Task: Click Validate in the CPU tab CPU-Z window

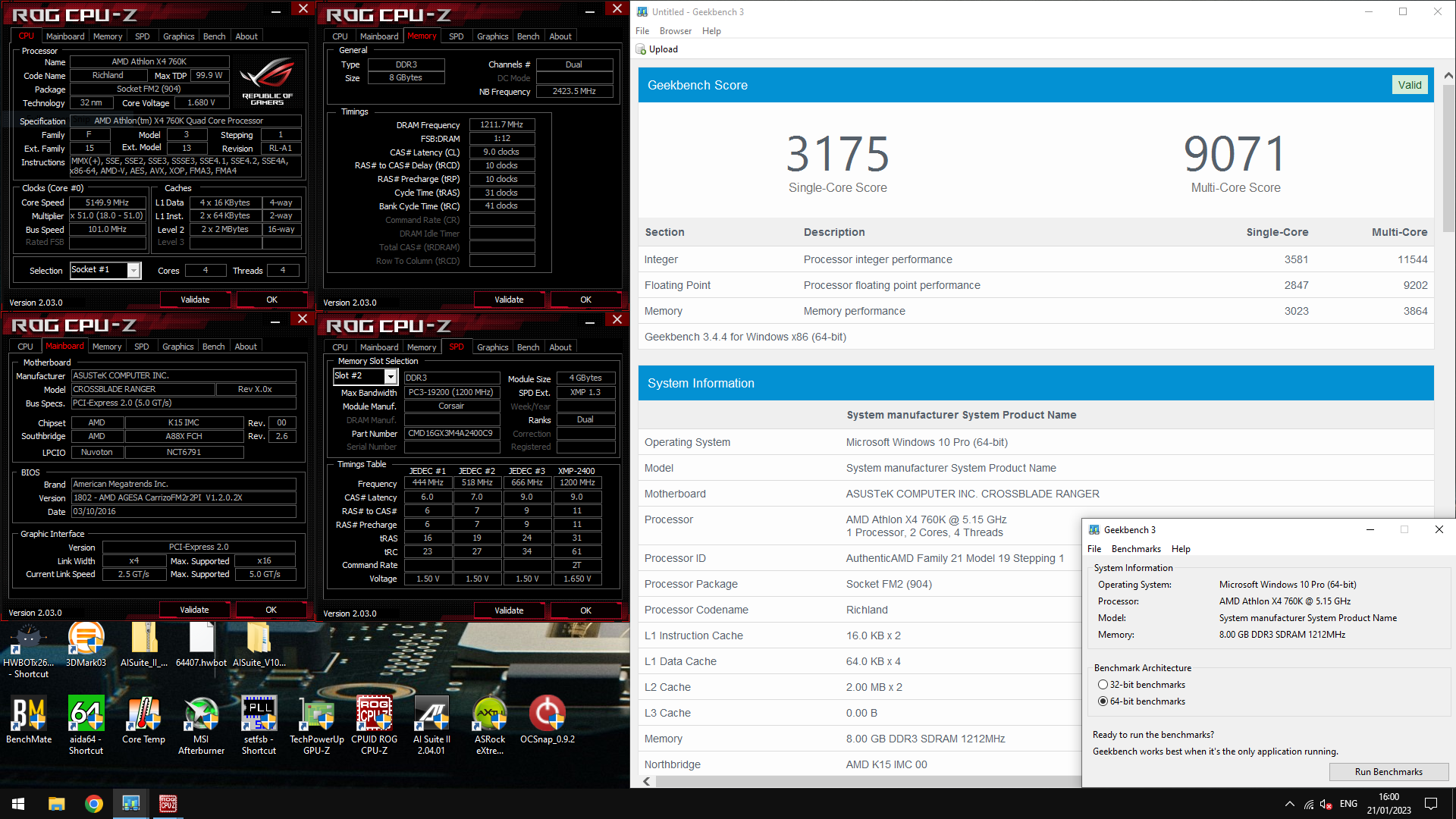Action: pos(195,300)
